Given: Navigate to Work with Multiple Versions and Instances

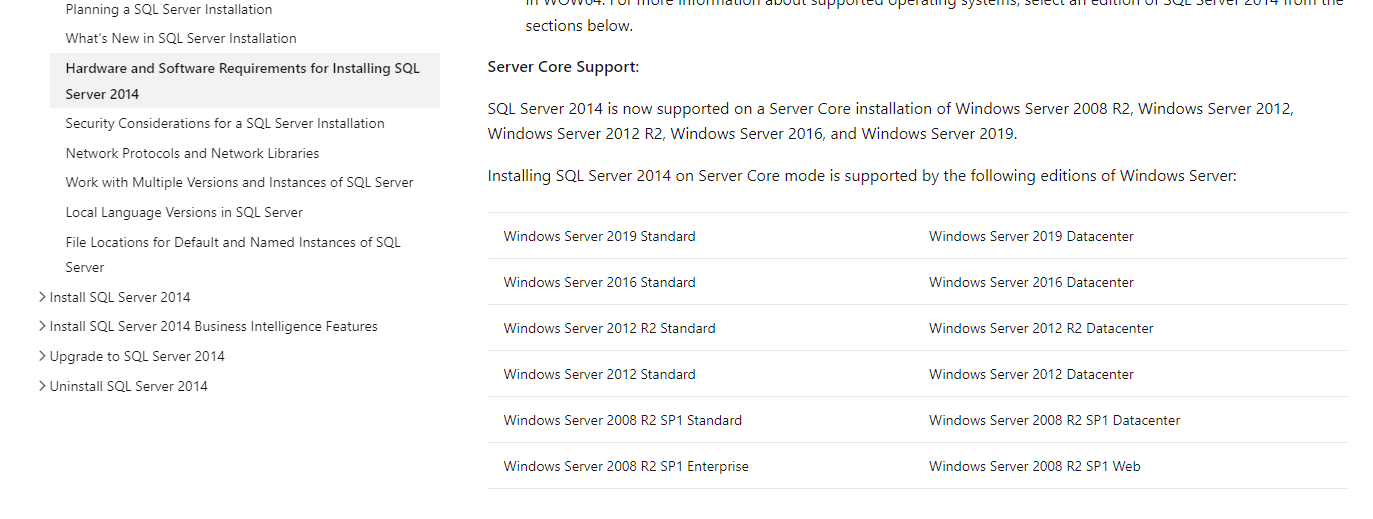Looking at the screenshot, I should (239, 182).
